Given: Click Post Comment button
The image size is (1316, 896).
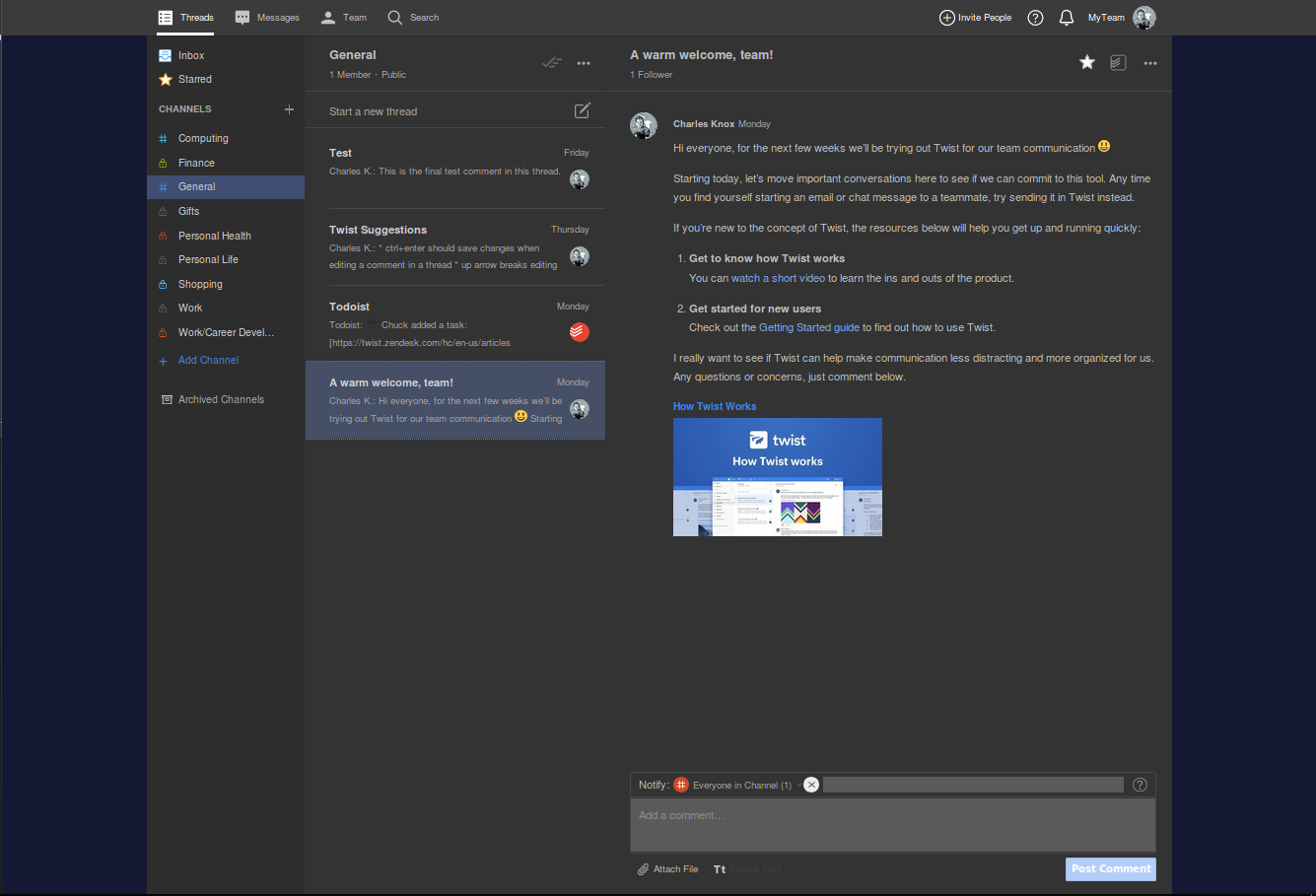Looking at the screenshot, I should (x=1111, y=869).
